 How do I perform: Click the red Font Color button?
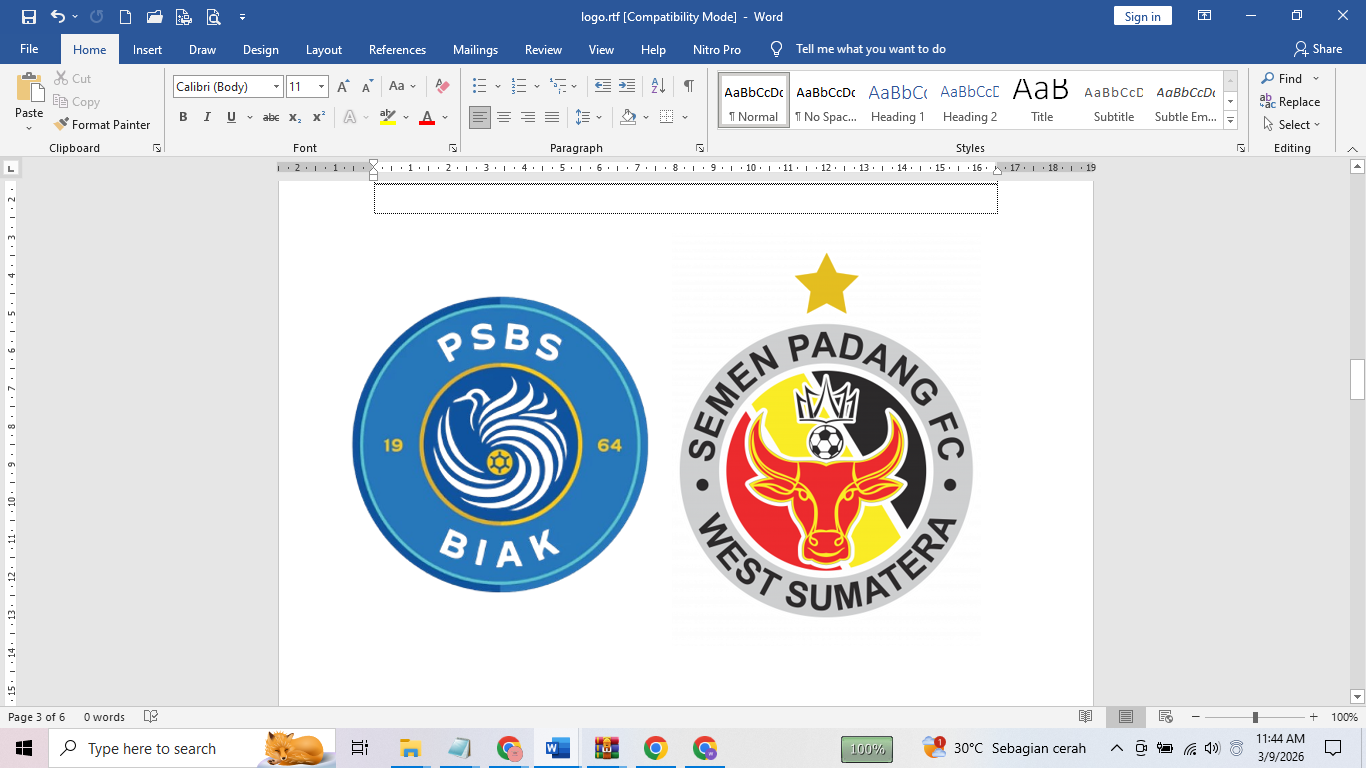point(427,117)
